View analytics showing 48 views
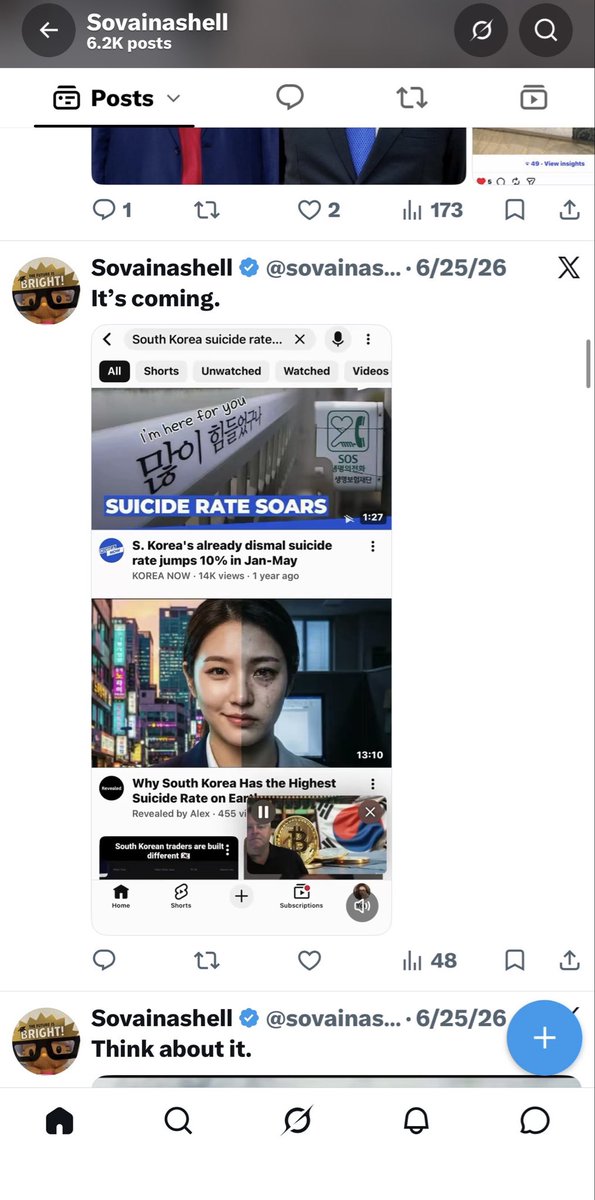The height and width of the screenshot is (1200, 595). (x=429, y=960)
